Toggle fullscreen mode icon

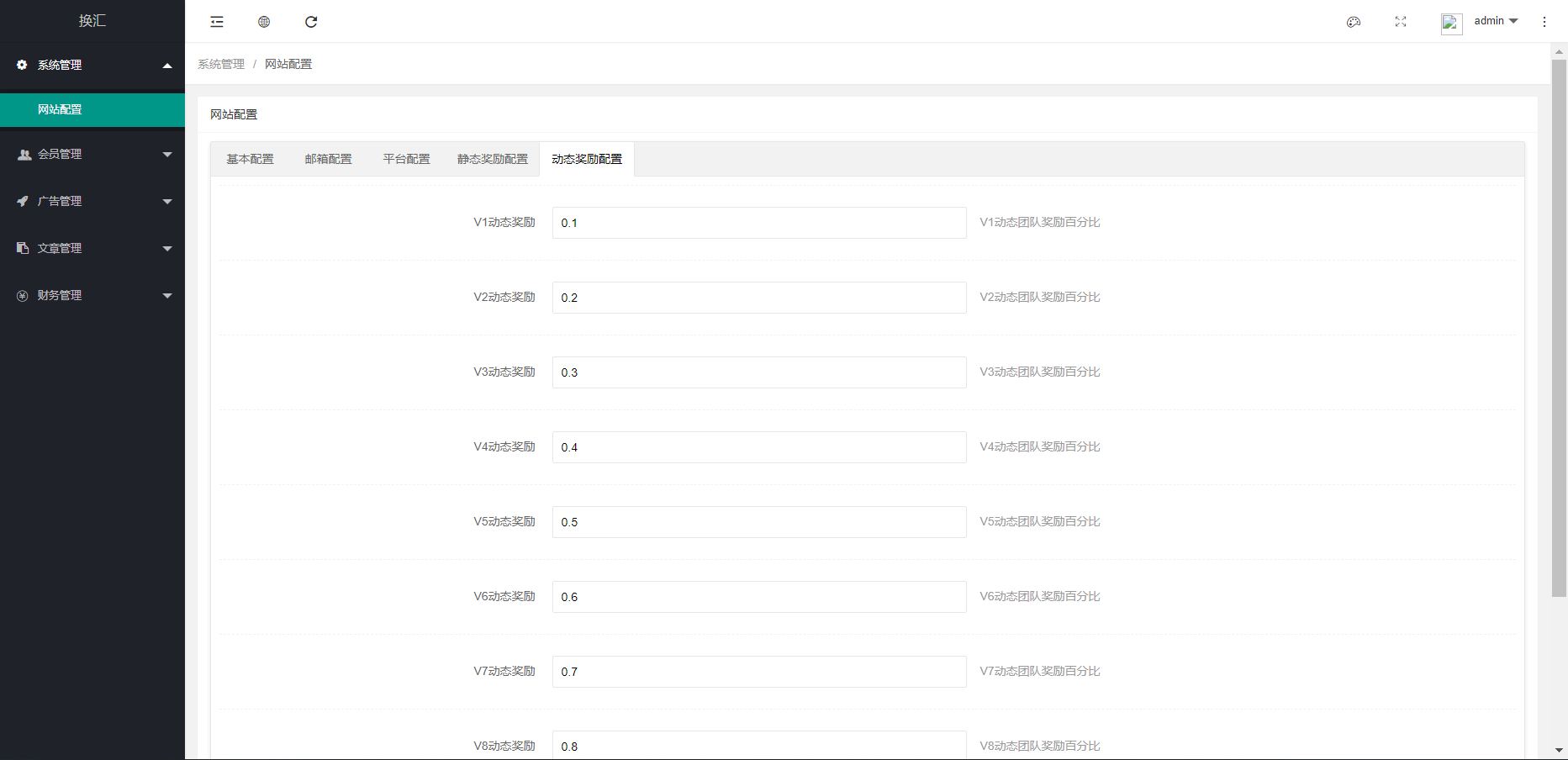click(1401, 22)
